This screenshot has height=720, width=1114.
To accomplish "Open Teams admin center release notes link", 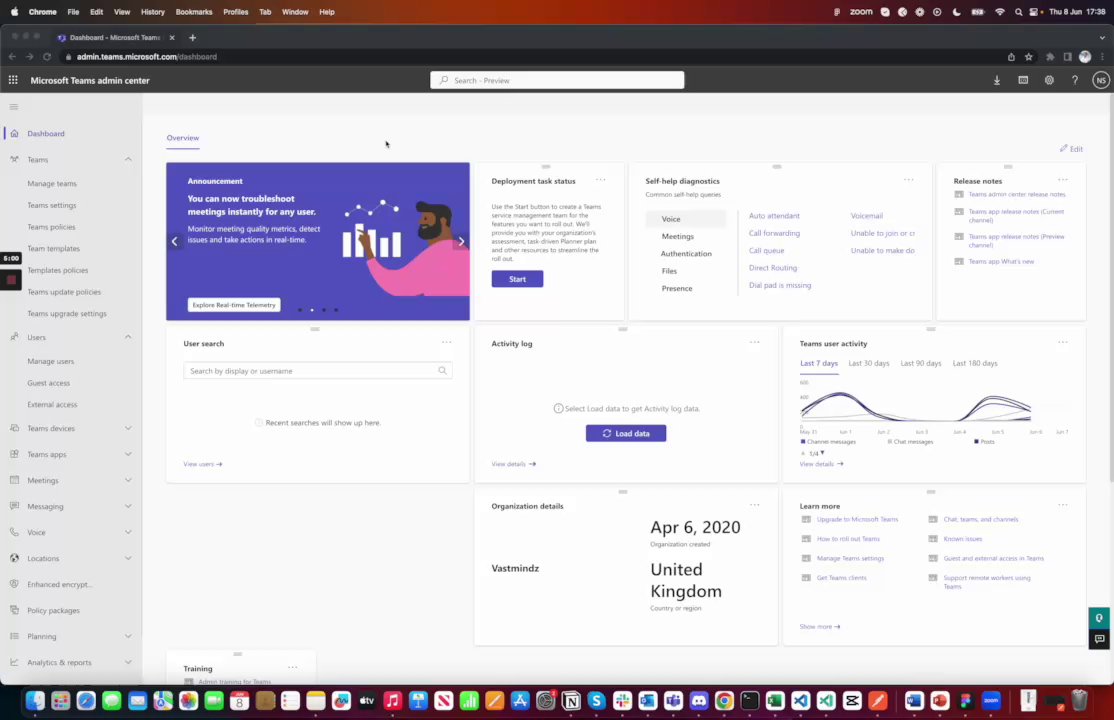I will [1017, 194].
